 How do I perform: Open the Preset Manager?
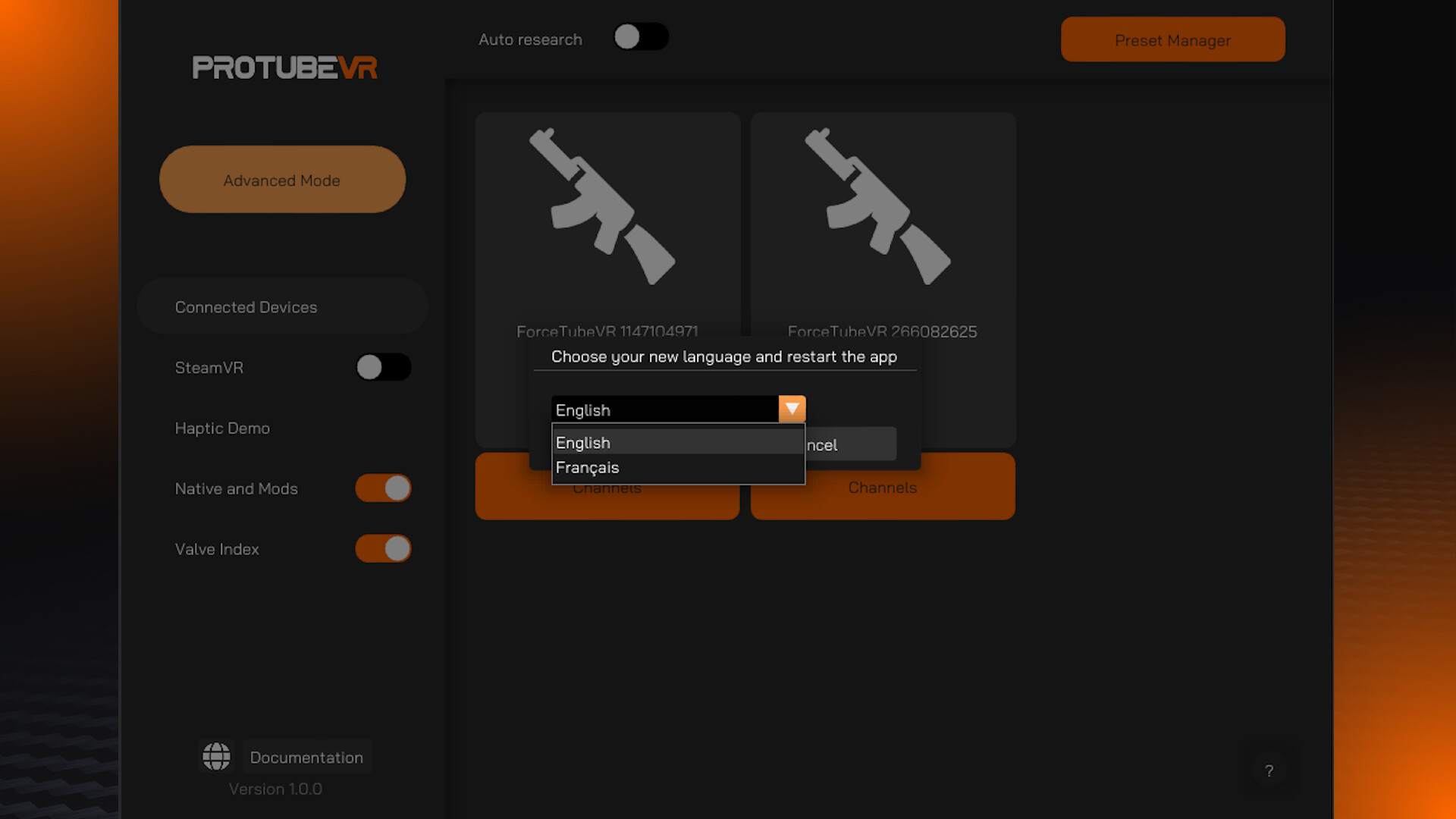[x=1172, y=40]
